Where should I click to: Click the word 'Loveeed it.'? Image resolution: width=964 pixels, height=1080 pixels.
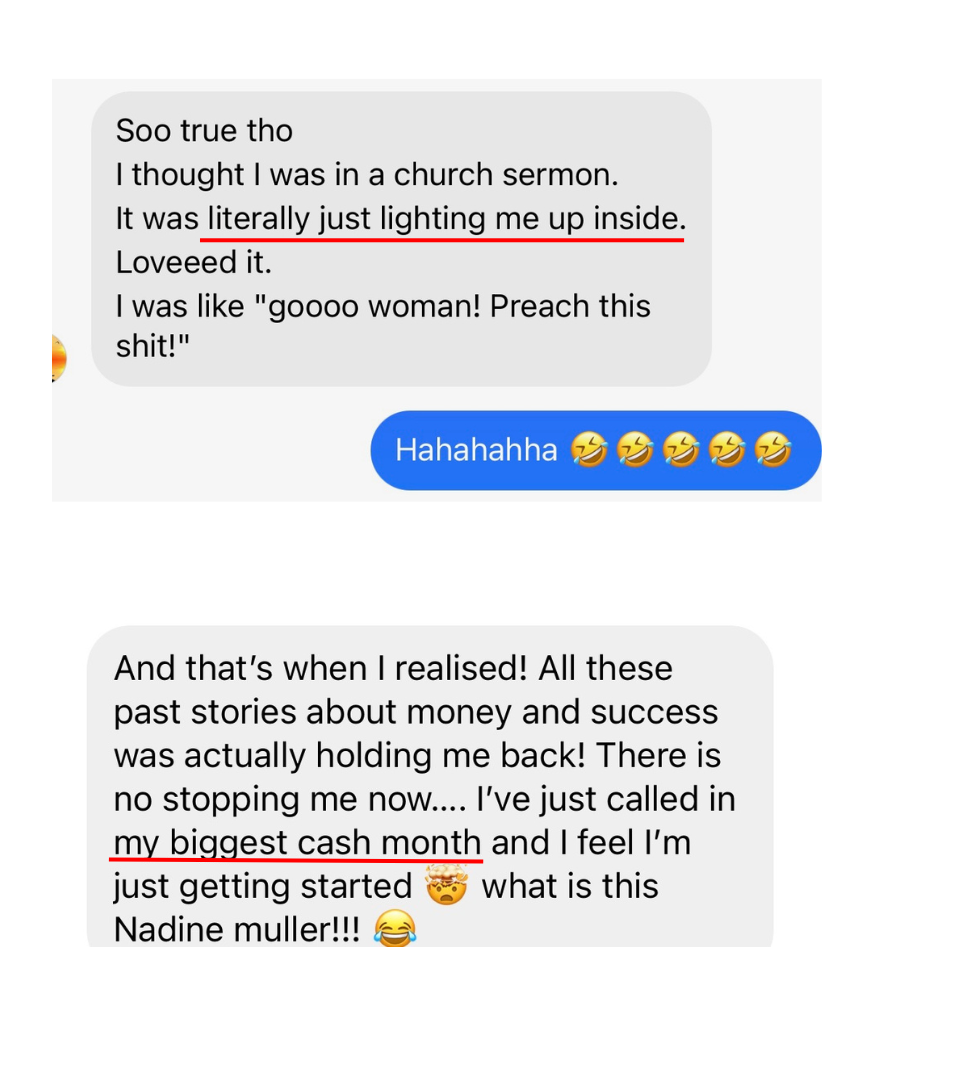tap(193, 262)
